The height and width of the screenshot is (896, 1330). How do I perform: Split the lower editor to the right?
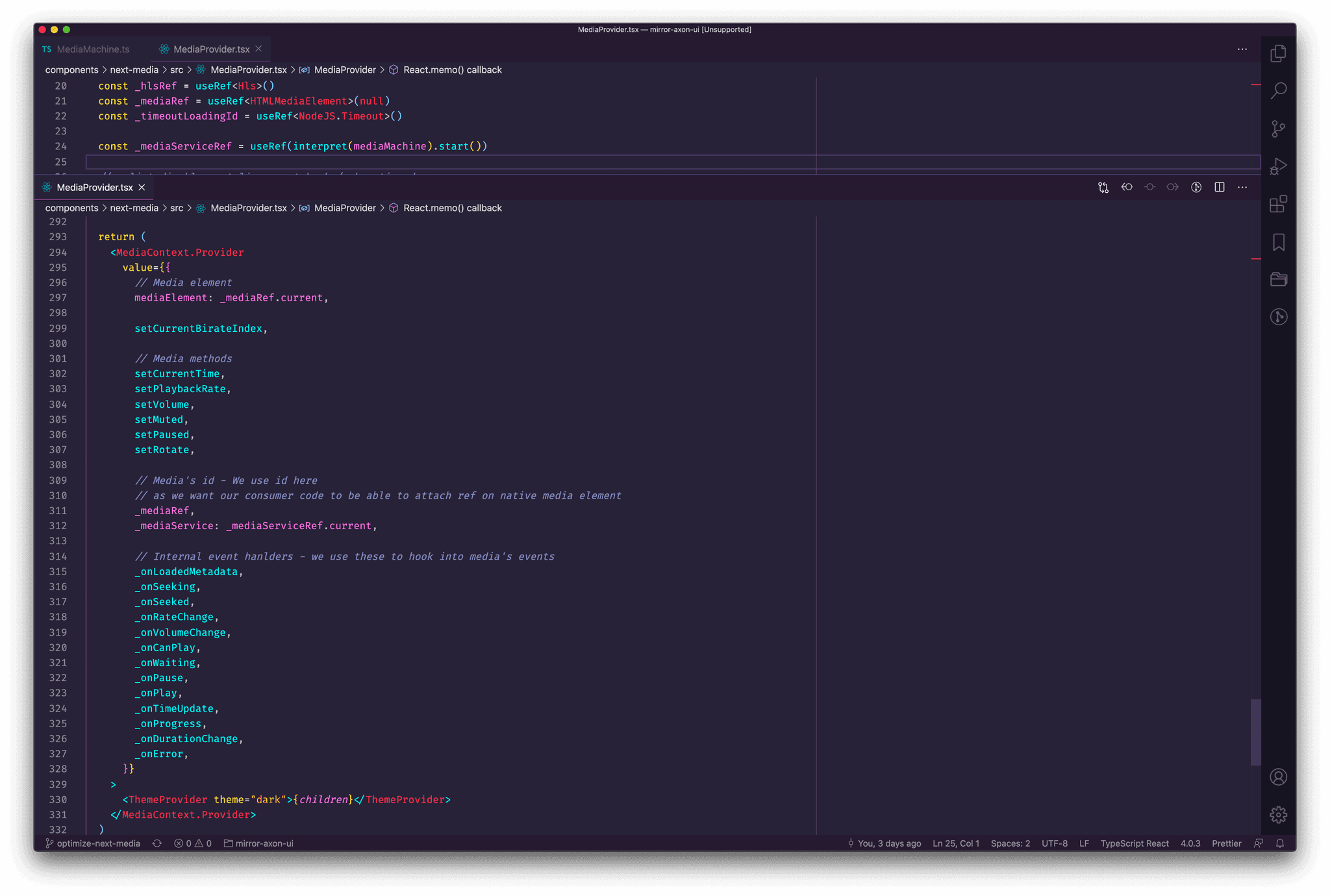tap(1219, 188)
